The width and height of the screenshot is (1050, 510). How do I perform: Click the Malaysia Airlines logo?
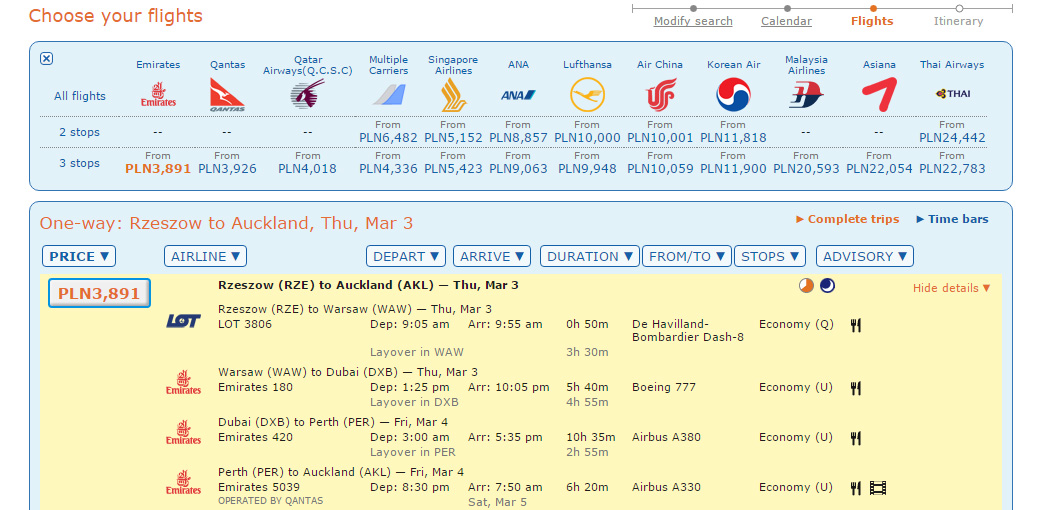point(806,95)
